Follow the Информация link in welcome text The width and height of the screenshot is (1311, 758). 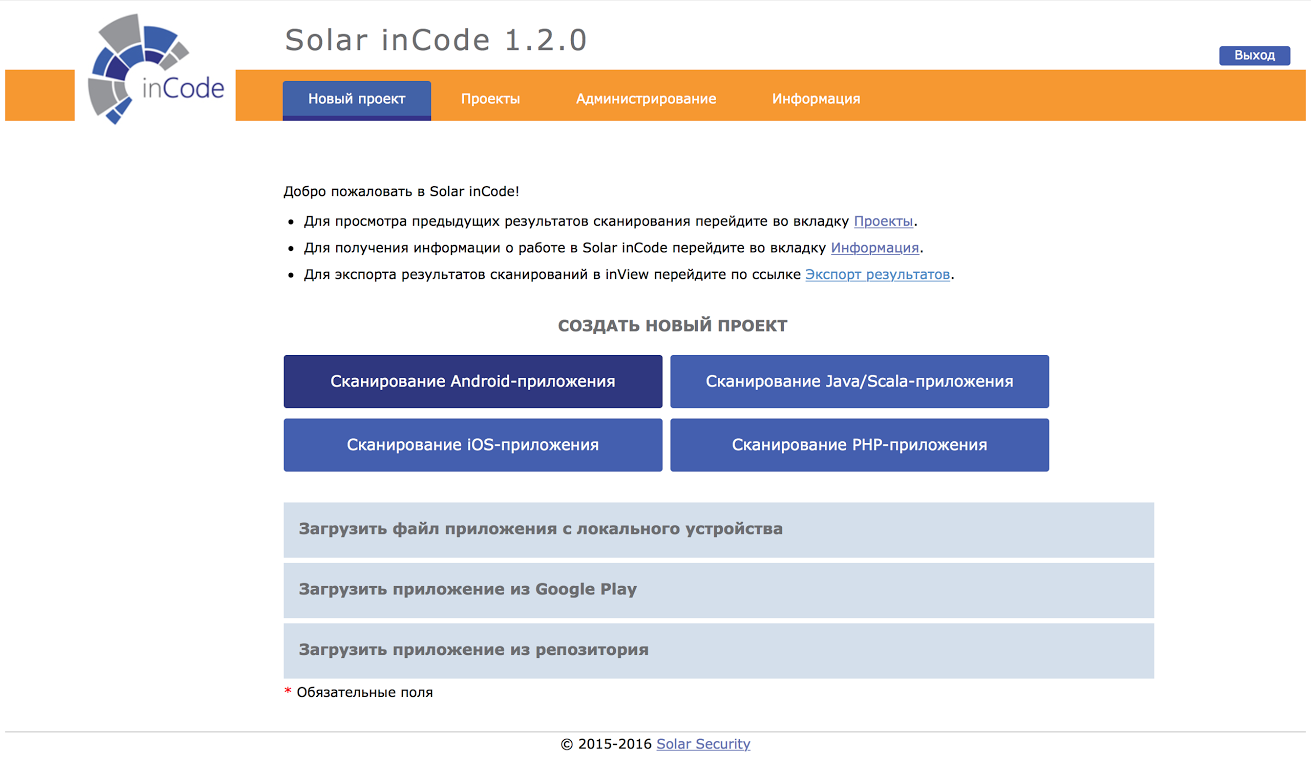pos(875,248)
